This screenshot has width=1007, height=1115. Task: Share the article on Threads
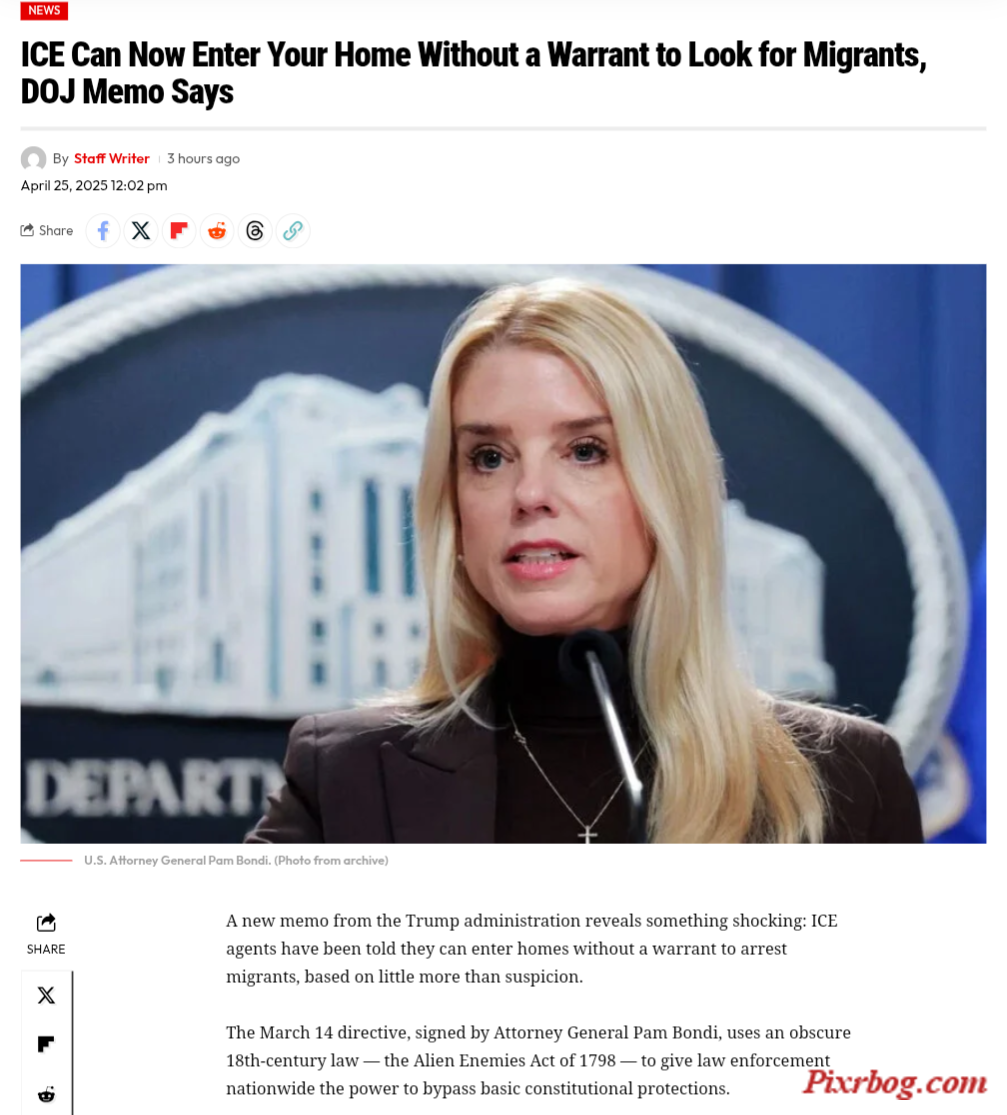point(255,231)
